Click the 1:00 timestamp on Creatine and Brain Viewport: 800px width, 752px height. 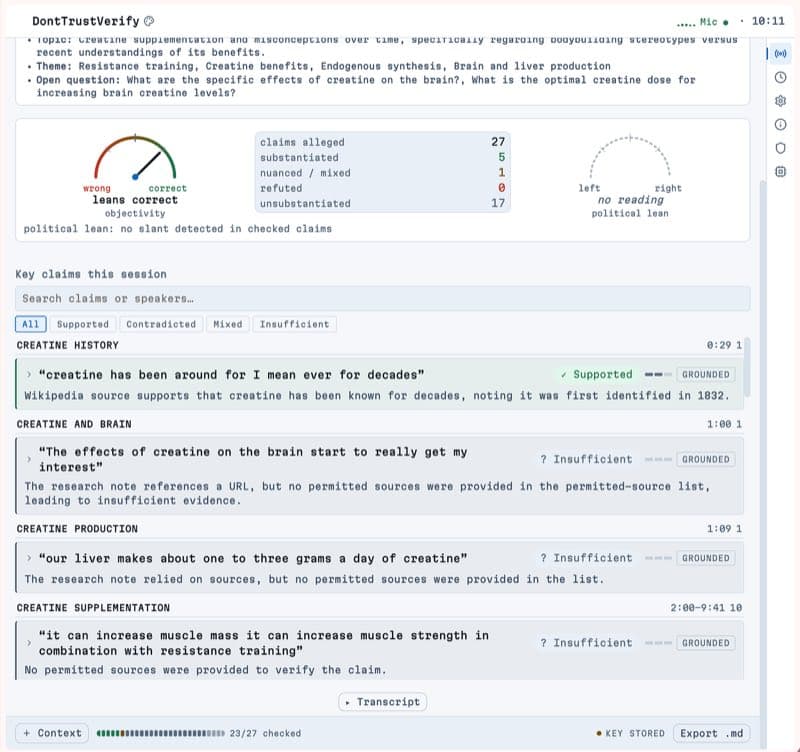tap(719, 424)
